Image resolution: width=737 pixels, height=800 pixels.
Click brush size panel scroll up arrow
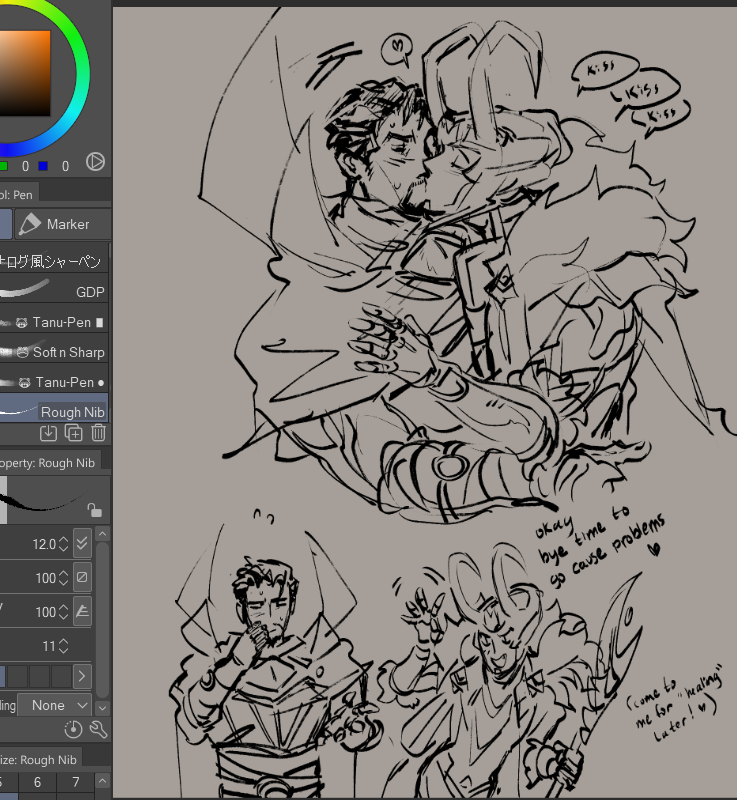tap(103, 781)
